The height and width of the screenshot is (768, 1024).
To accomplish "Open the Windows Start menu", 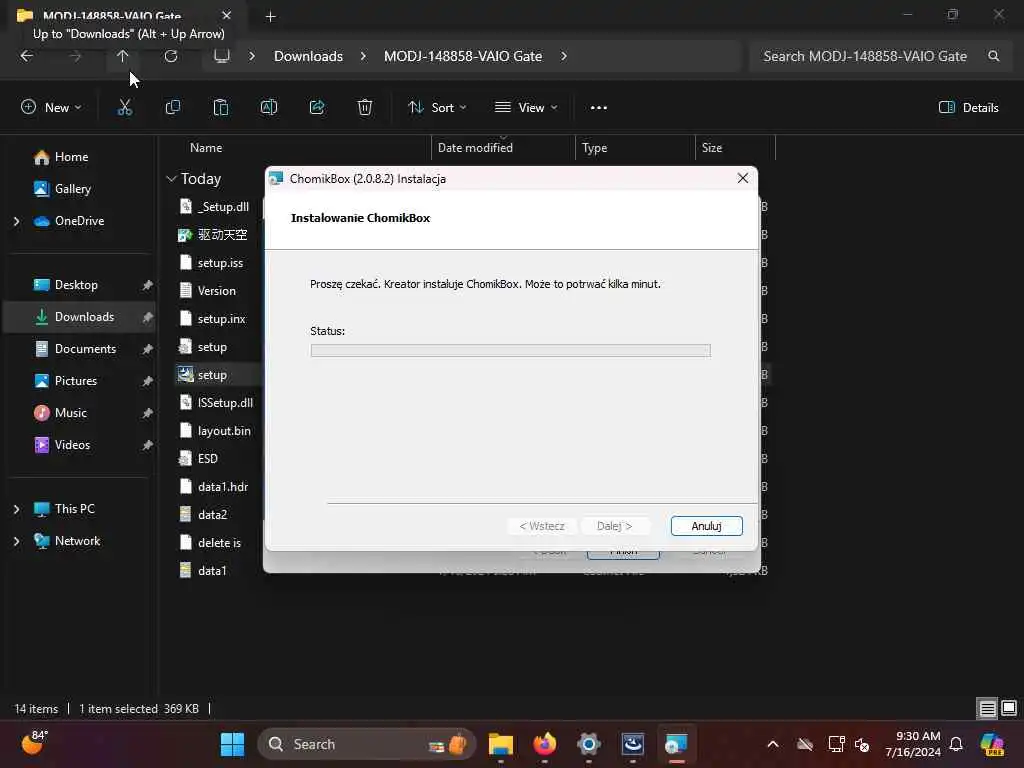I will click(x=232, y=744).
